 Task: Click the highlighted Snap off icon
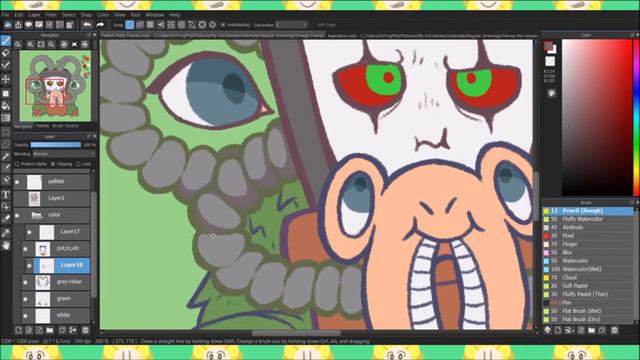[x=129, y=25]
